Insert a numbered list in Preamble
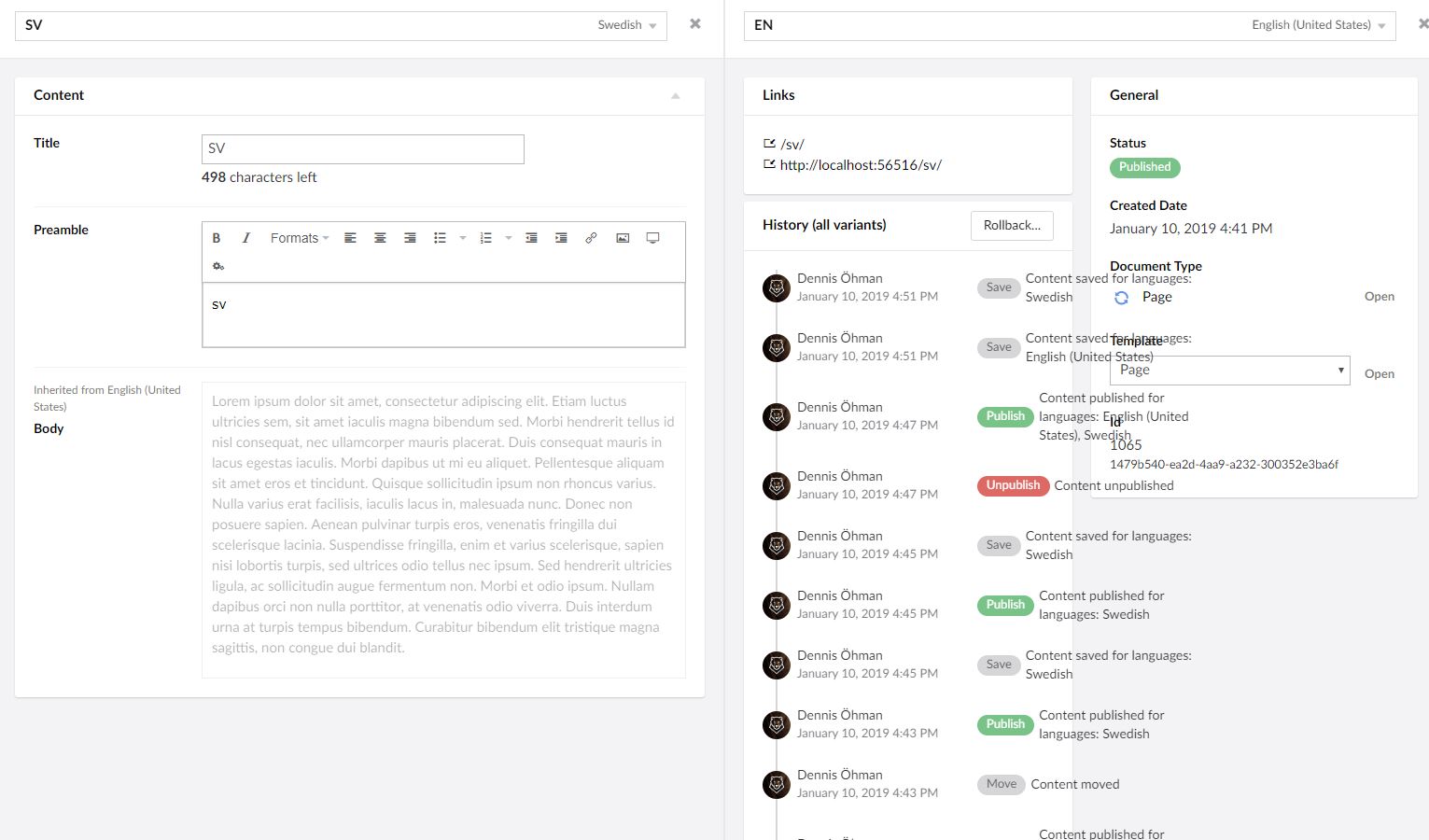The width and height of the screenshot is (1429, 840). coord(485,237)
